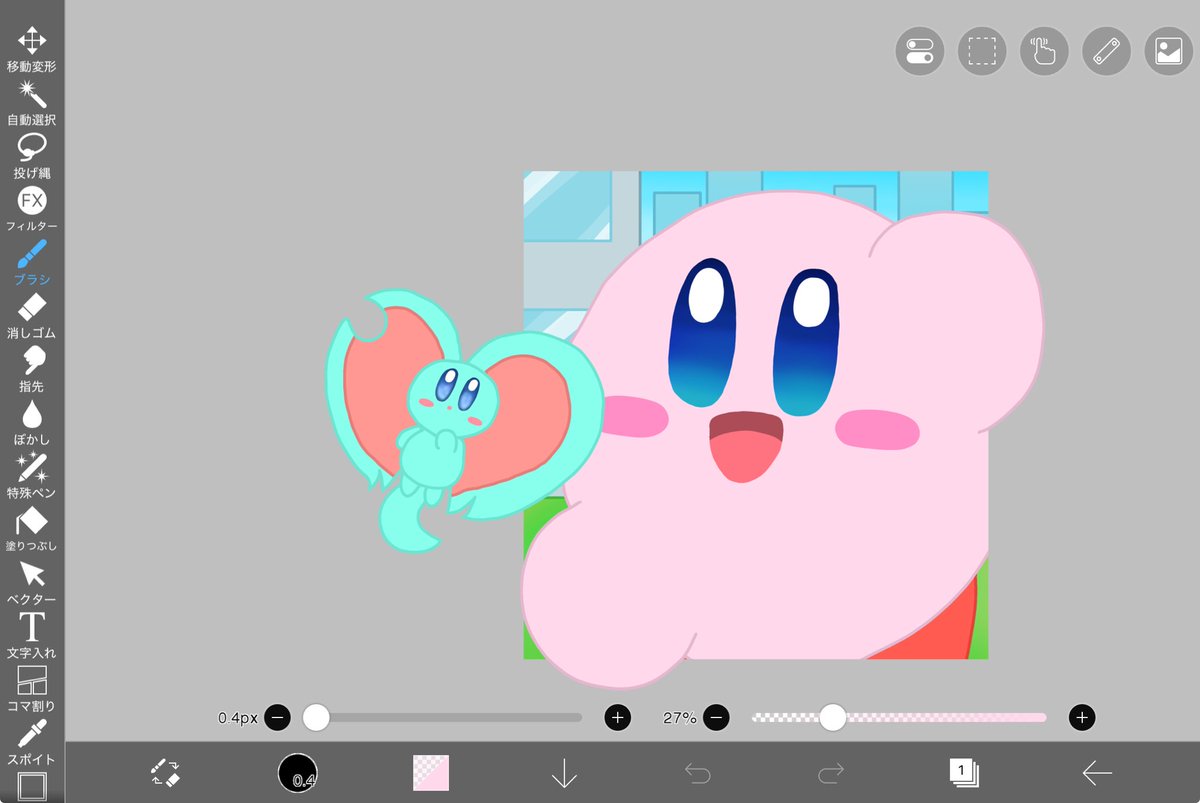
Task: Open the FX Filter (フィルター) tool
Action: coord(32,211)
